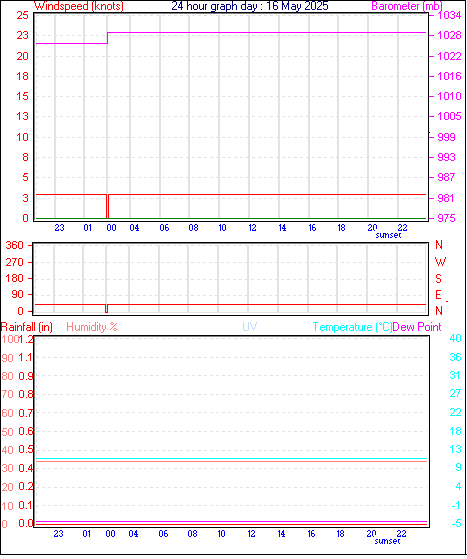This screenshot has height=559, width=467.
Task: Click the "Barometer (mb)" axis title
Action: point(407,6)
